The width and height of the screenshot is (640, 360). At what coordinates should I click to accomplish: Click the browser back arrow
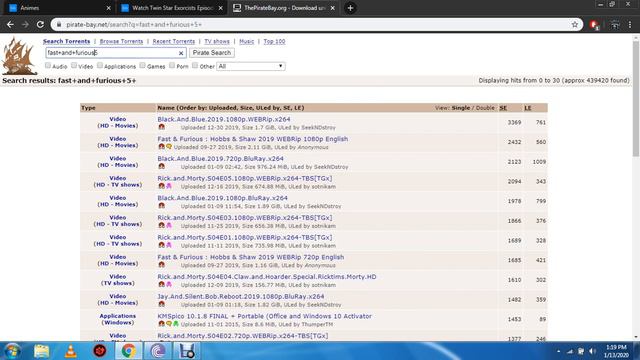point(10,24)
